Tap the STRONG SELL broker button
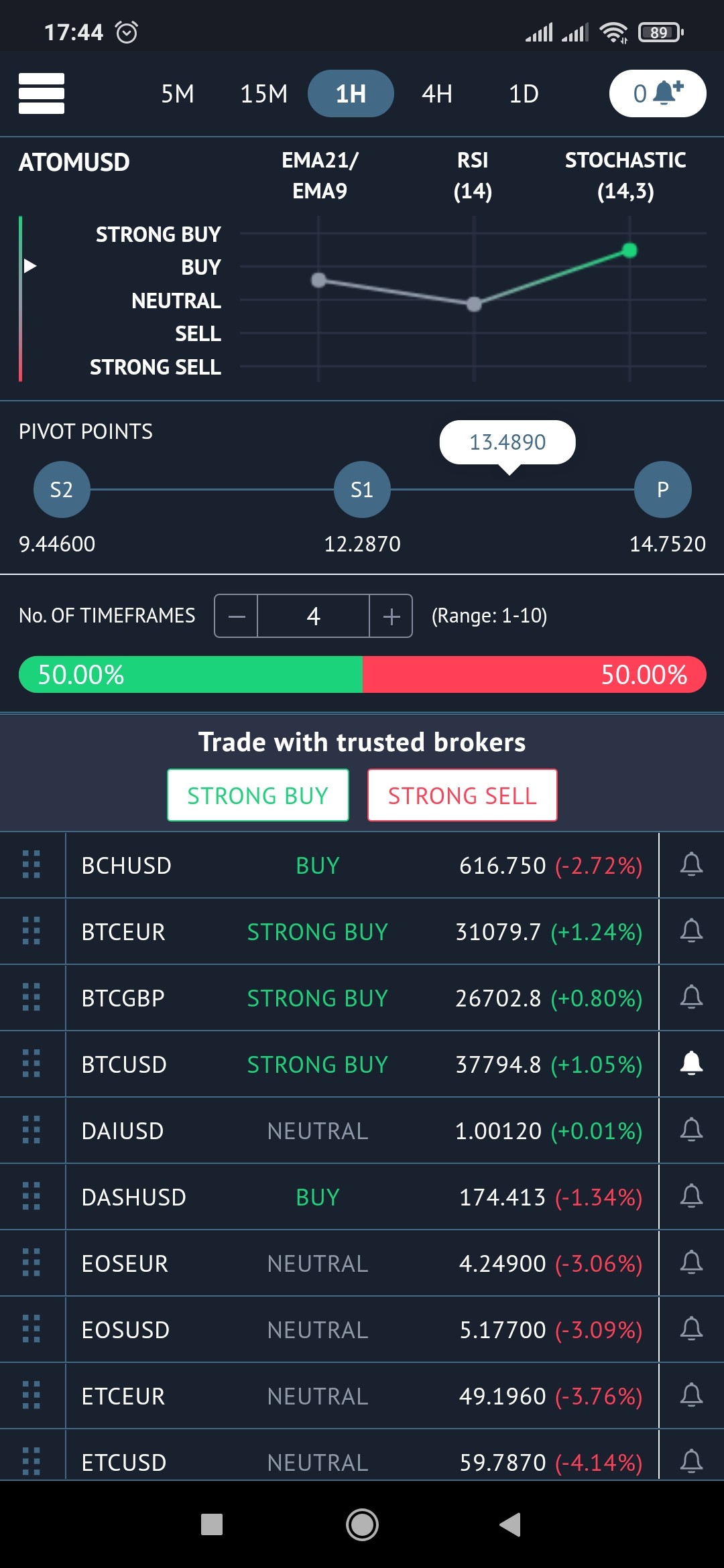Viewport: 724px width, 1568px height. pos(463,795)
